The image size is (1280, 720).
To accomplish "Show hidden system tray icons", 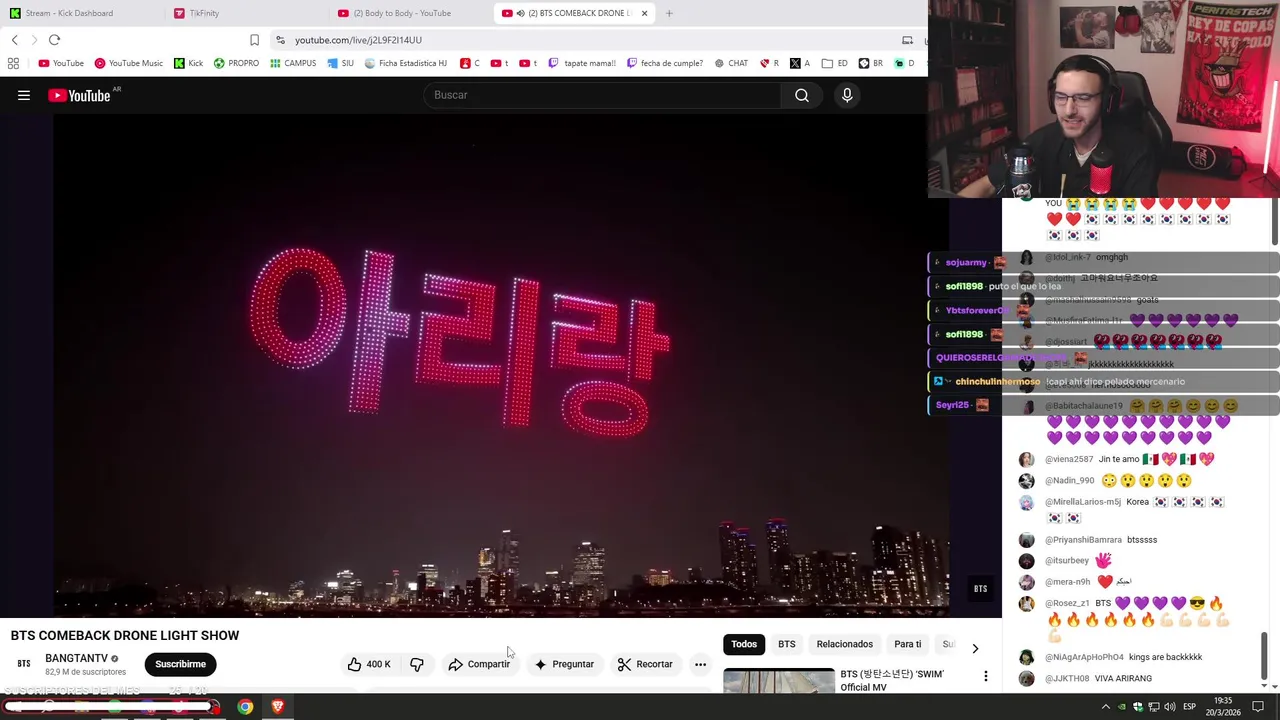I will click(x=1105, y=707).
